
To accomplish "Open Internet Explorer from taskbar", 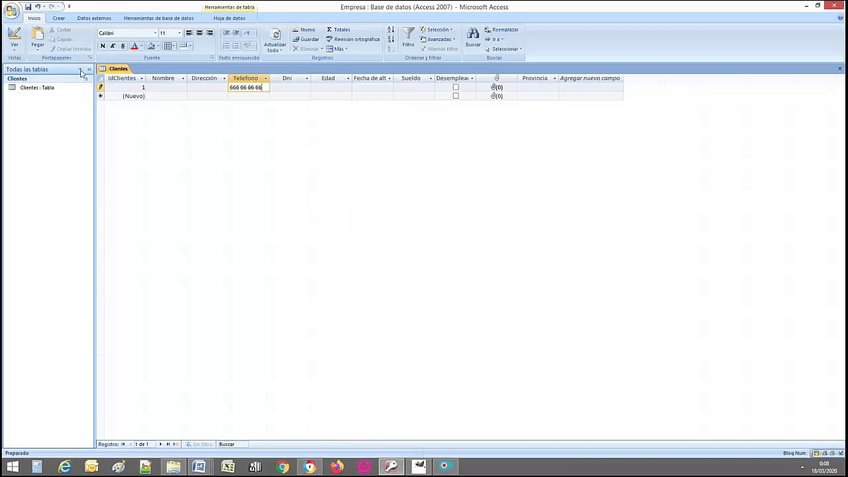I will point(64,466).
